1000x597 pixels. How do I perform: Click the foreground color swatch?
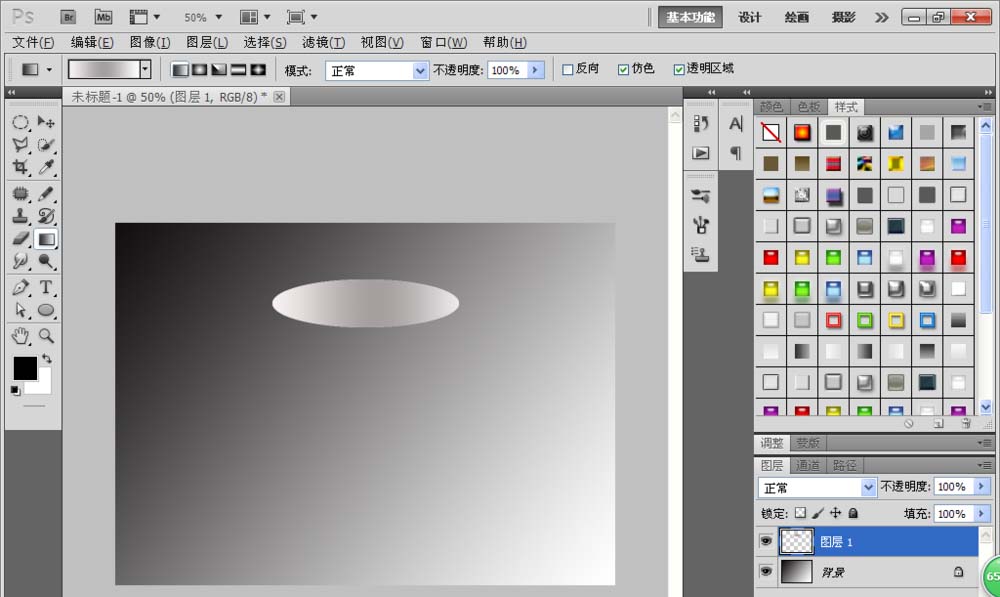click(x=25, y=370)
